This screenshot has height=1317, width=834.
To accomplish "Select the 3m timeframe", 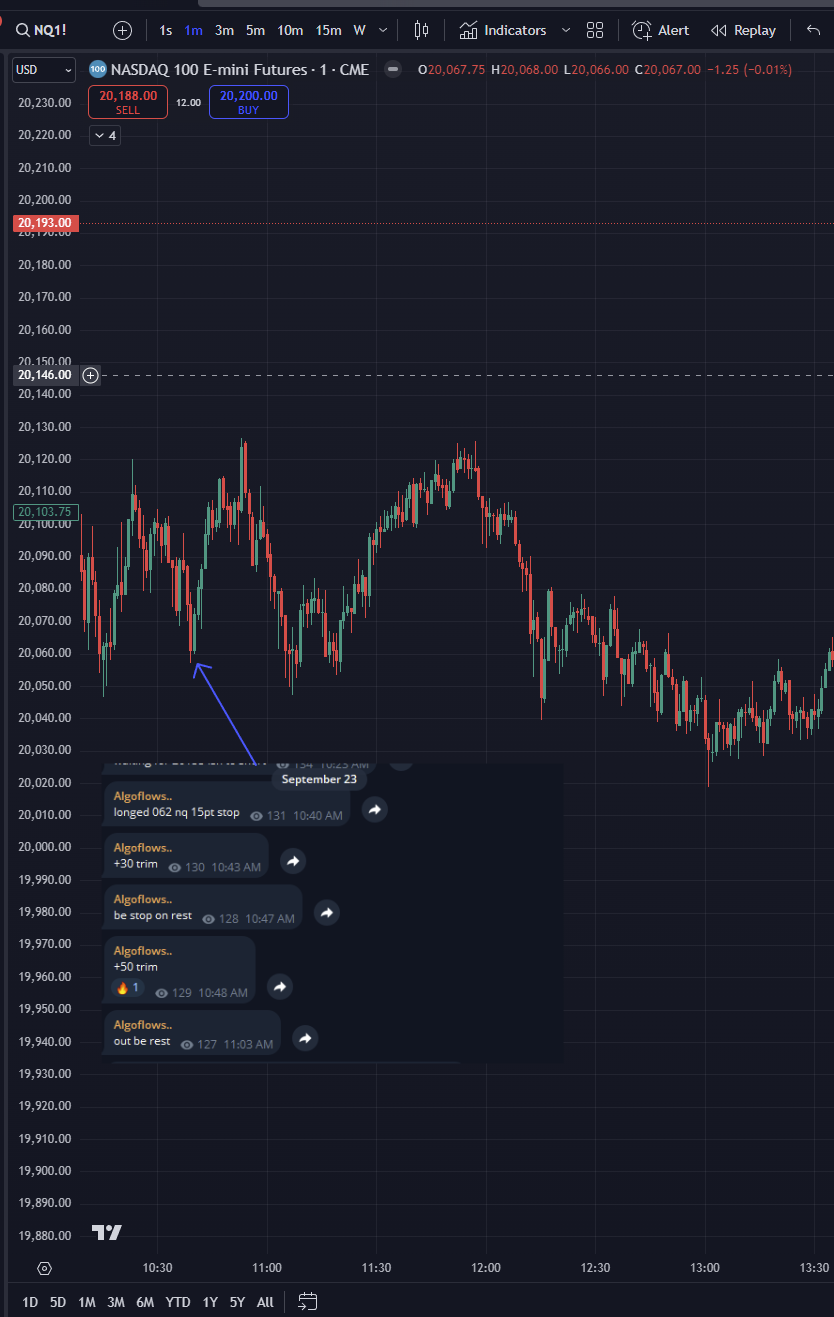I will (x=225, y=30).
